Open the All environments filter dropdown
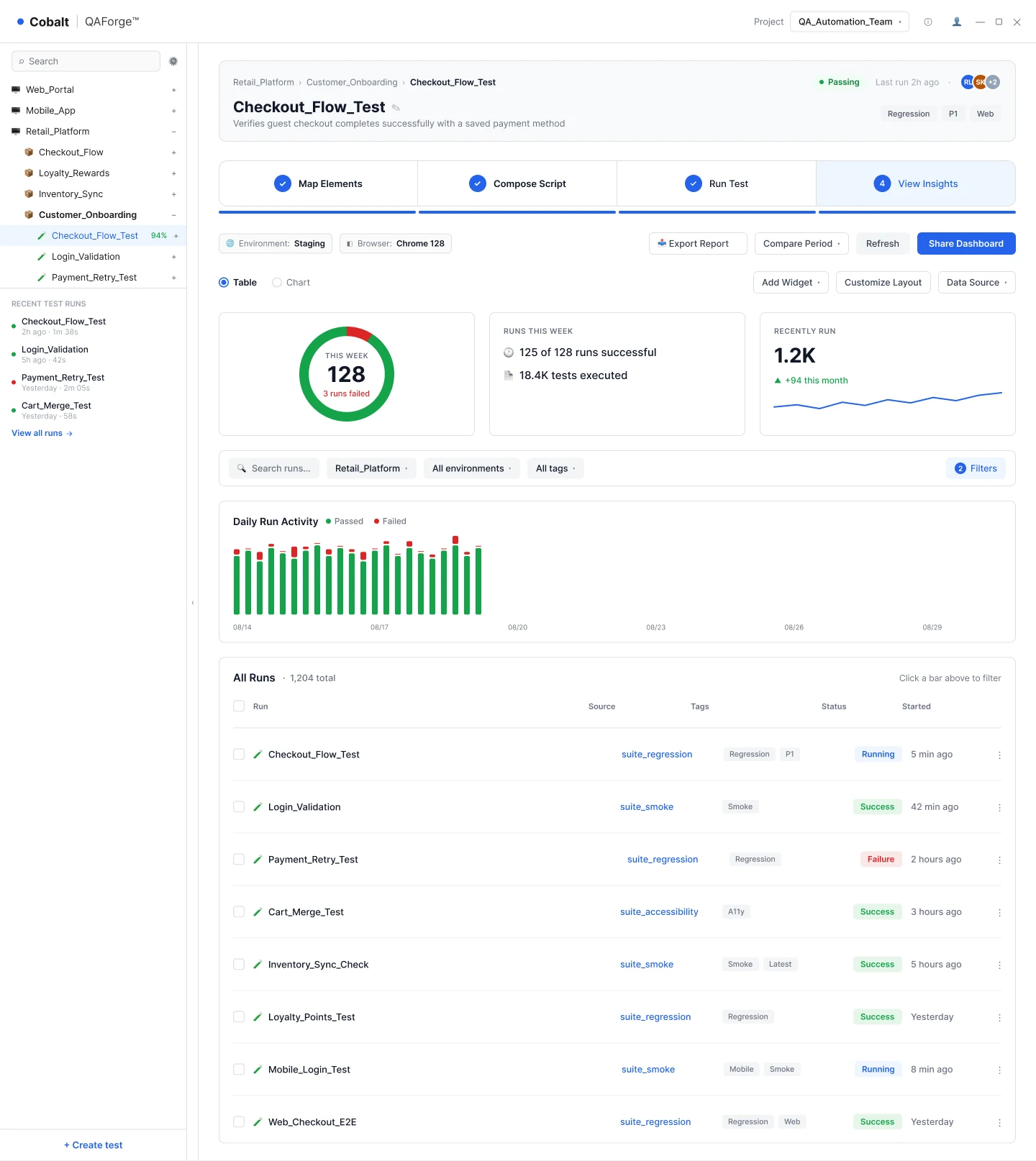This screenshot has height=1161, width=1036. (x=472, y=468)
